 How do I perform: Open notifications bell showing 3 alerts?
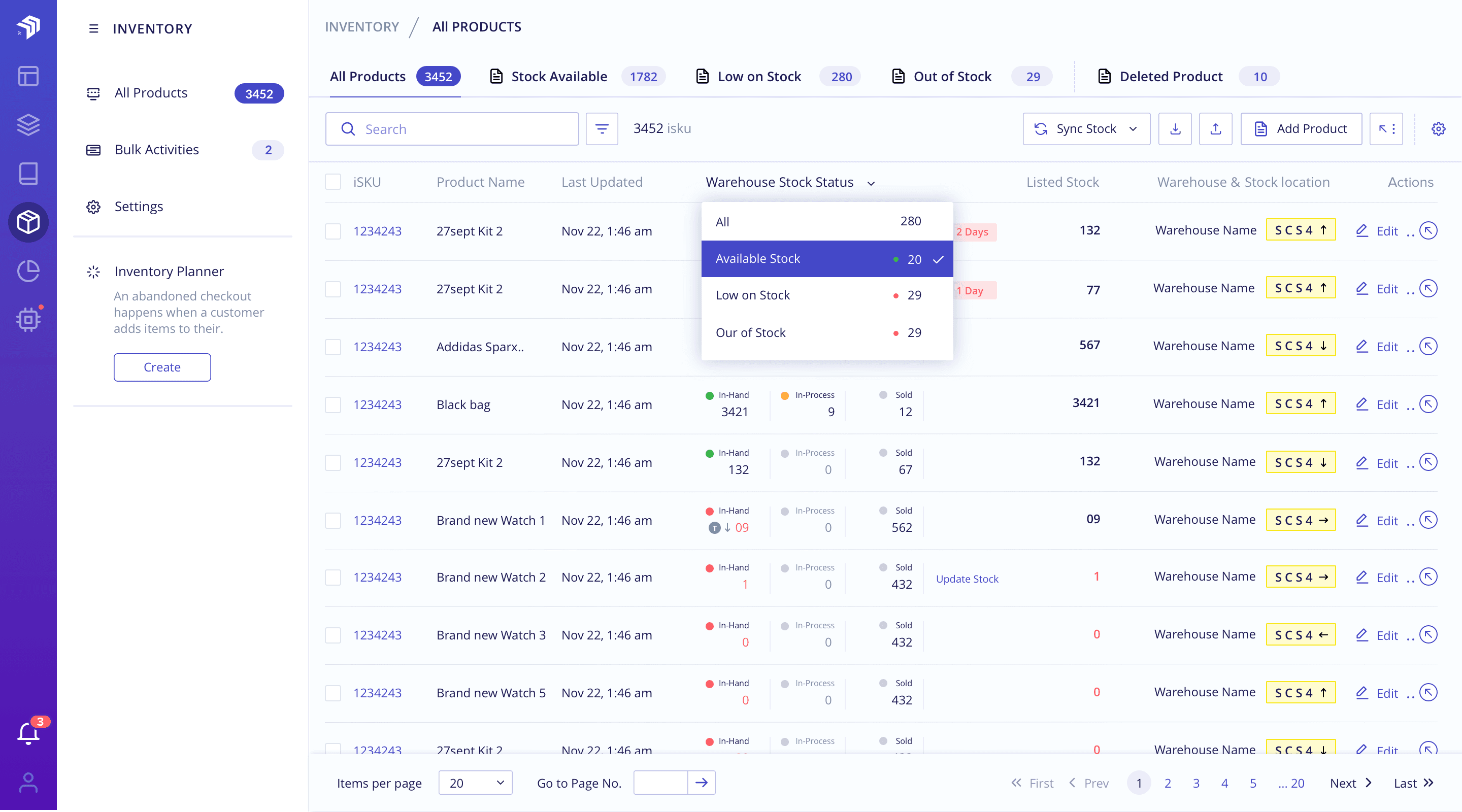[28, 731]
